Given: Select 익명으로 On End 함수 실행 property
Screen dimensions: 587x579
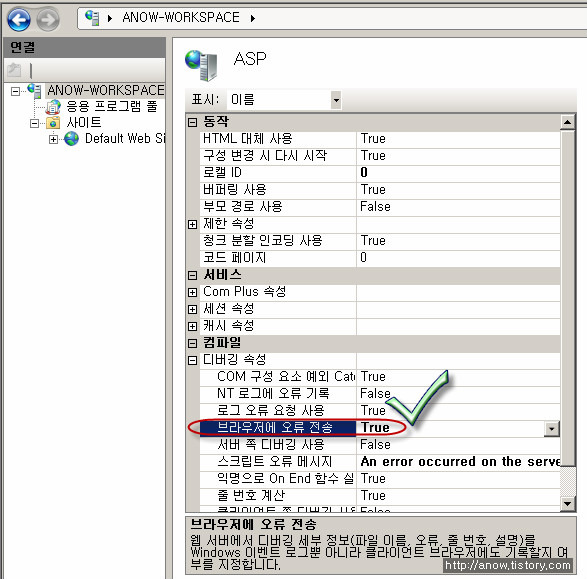Looking at the screenshot, I should pos(278,479).
